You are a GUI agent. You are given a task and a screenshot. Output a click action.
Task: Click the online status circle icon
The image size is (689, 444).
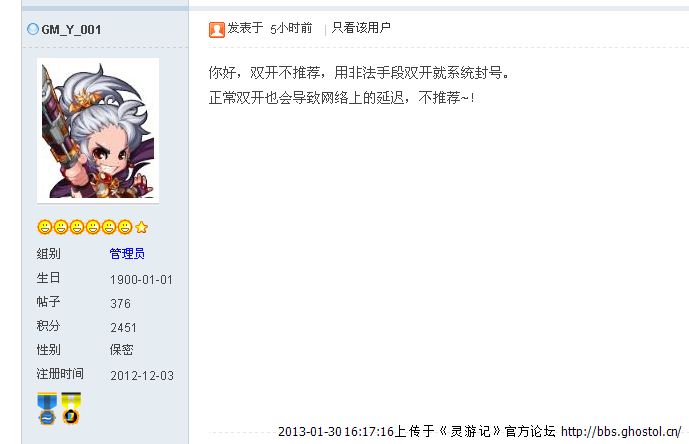[x=33, y=29]
